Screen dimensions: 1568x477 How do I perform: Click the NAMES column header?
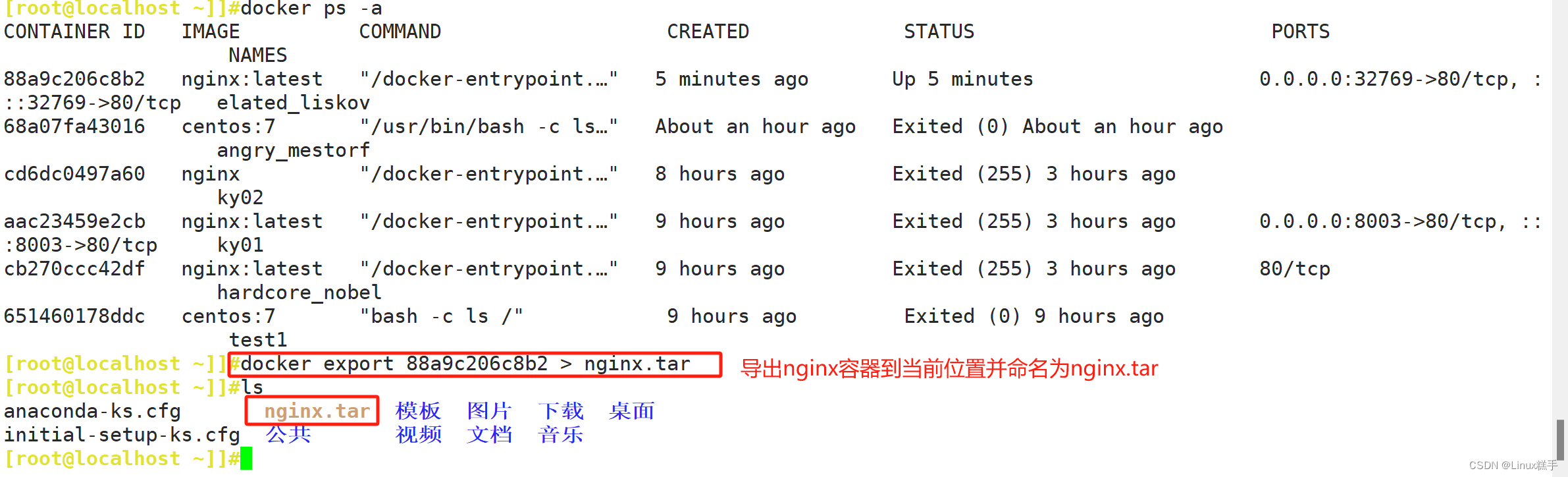(x=258, y=55)
